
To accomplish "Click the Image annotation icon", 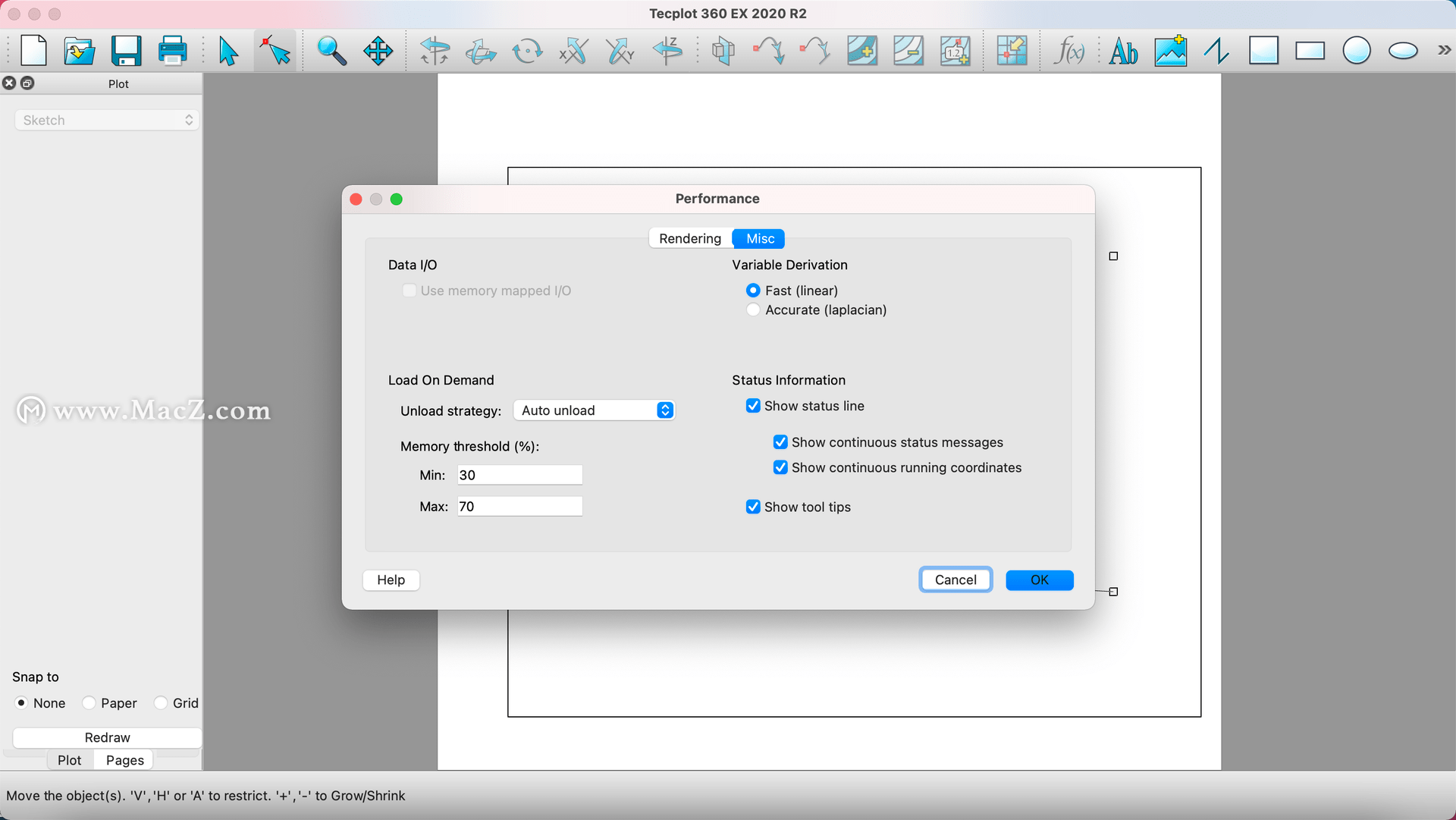I will tap(1171, 51).
